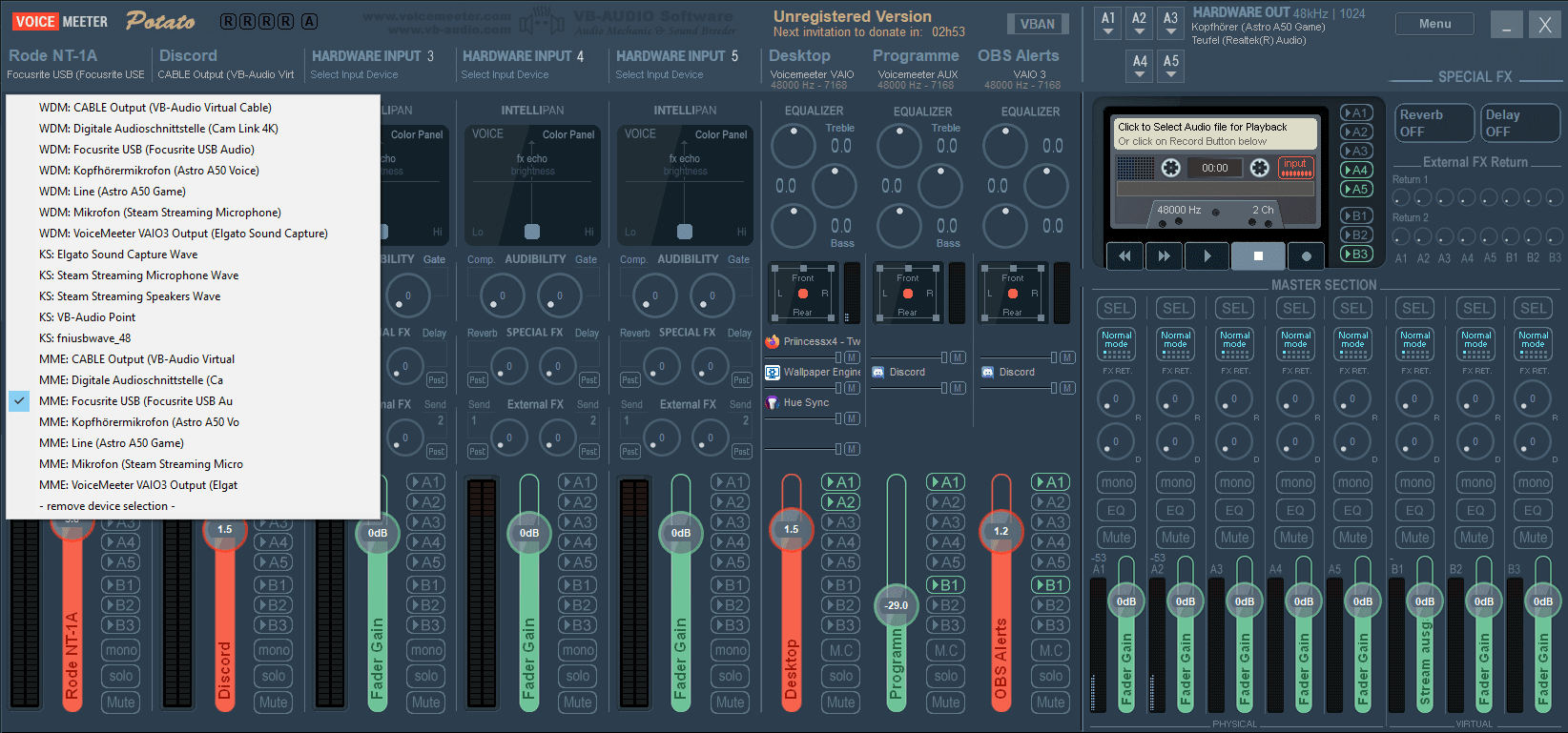Start cassette playback with the play button
This screenshot has height=733, width=1568.
click(x=1207, y=255)
